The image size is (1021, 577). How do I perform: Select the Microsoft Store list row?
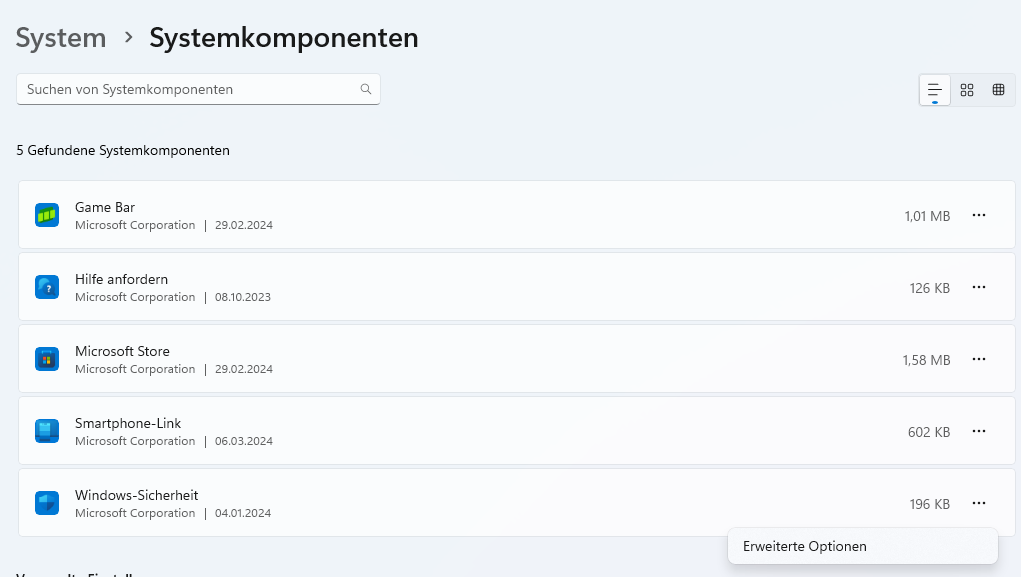pos(516,359)
